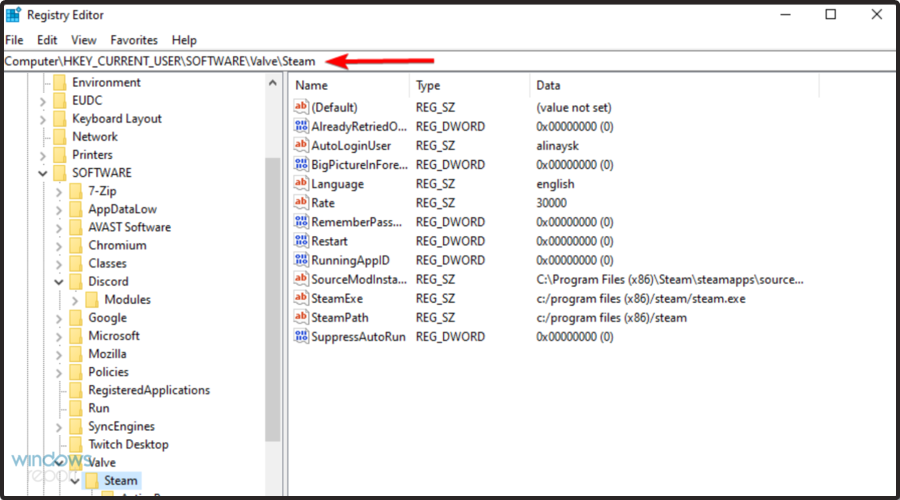Expand the Keyboard Layout key
The image size is (900, 500).
[x=42, y=119]
